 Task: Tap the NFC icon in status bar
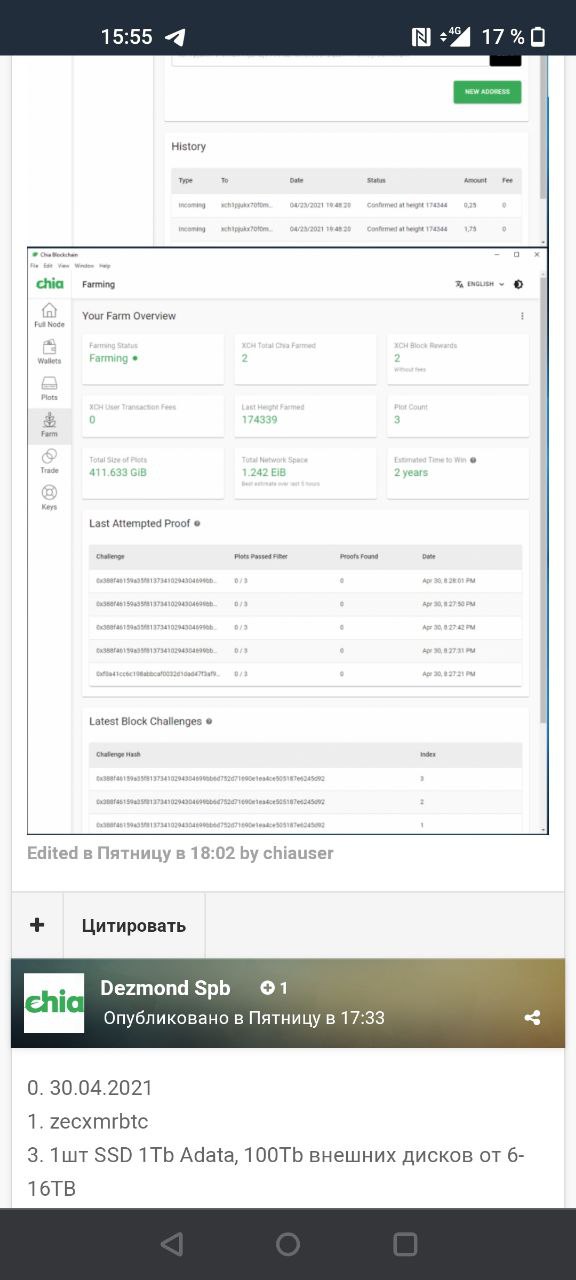[421, 37]
